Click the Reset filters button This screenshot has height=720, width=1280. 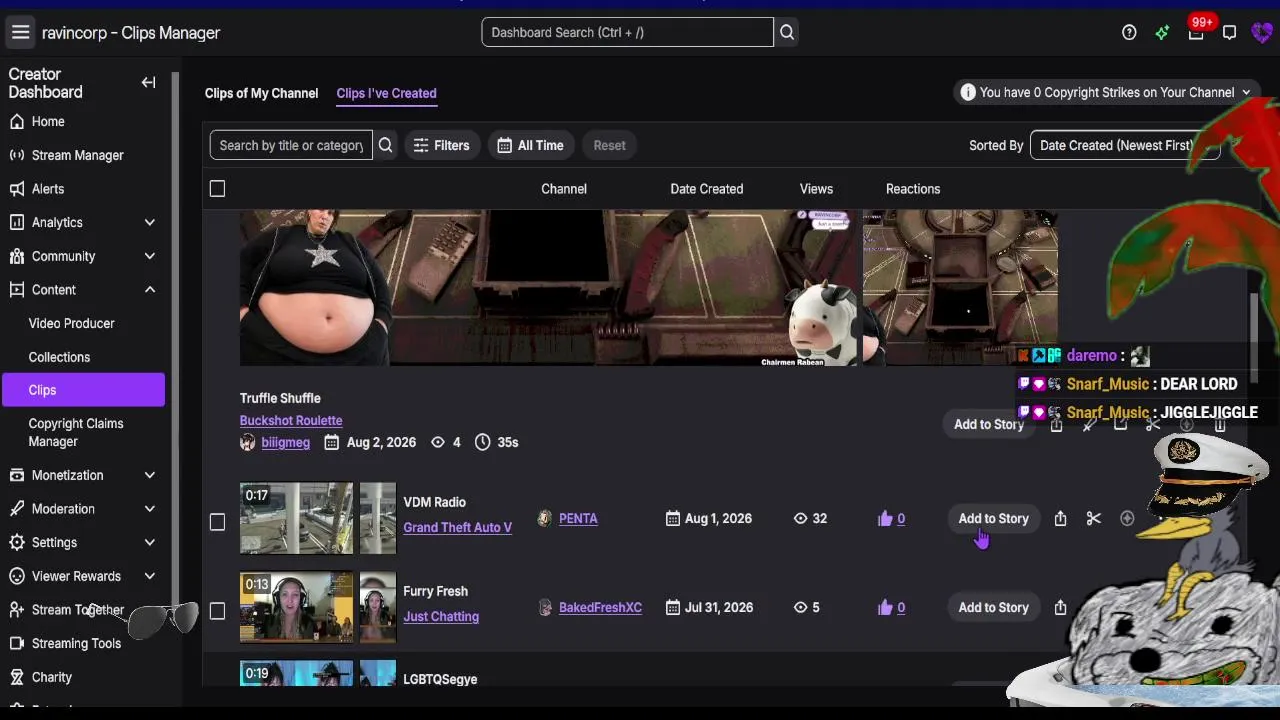609,145
